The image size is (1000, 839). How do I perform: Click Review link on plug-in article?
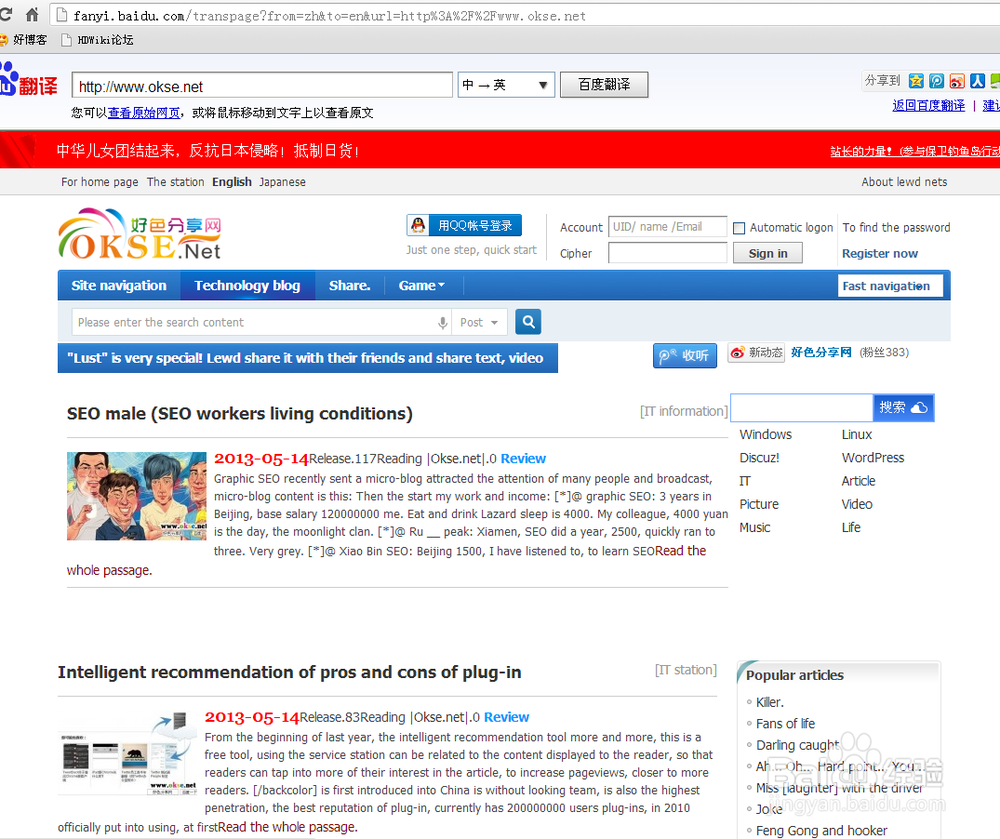tap(506, 717)
